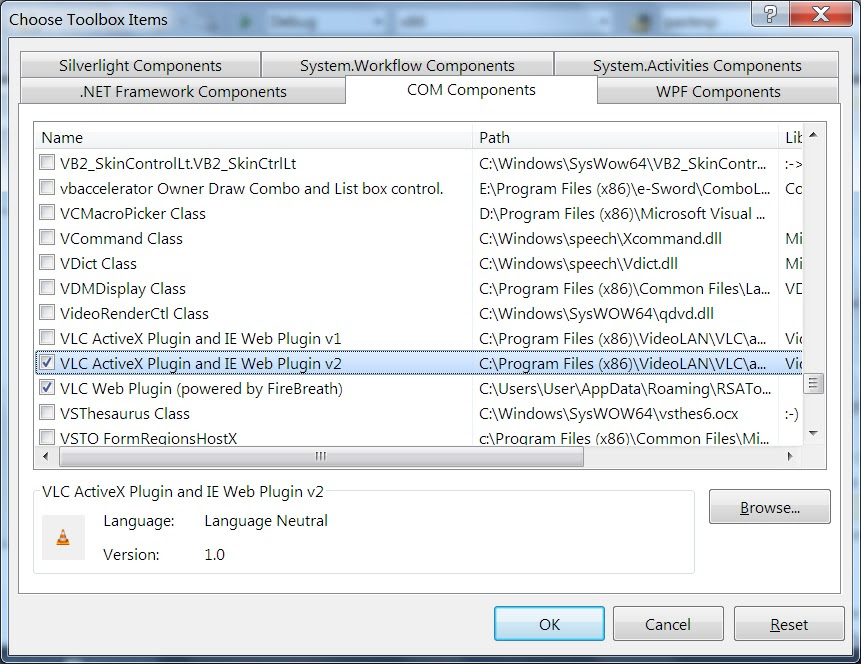Click the vertical scrollbar thumb
This screenshot has width=861, height=664.
pyautogui.click(x=813, y=383)
